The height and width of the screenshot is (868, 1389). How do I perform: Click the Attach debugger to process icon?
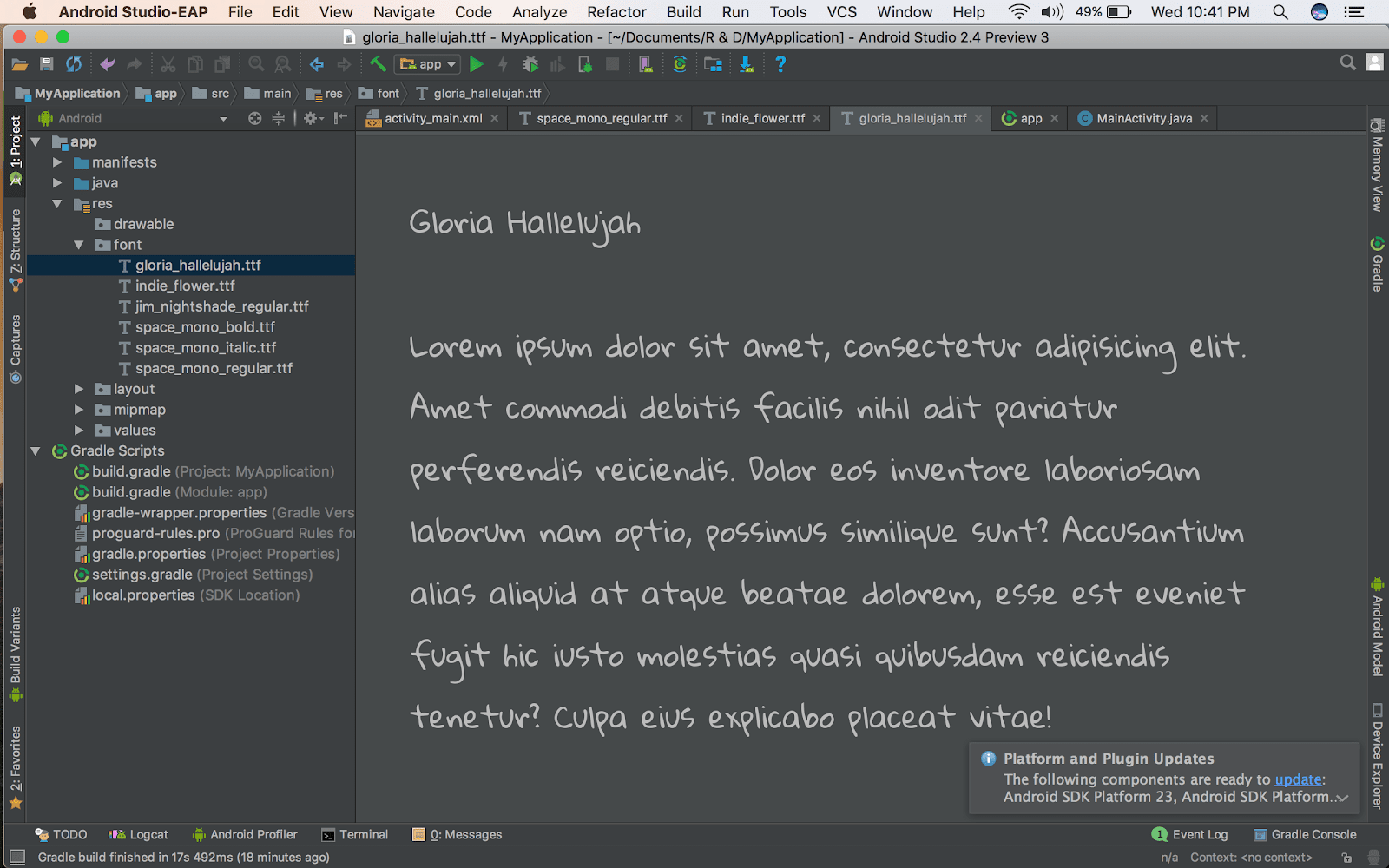click(x=585, y=64)
